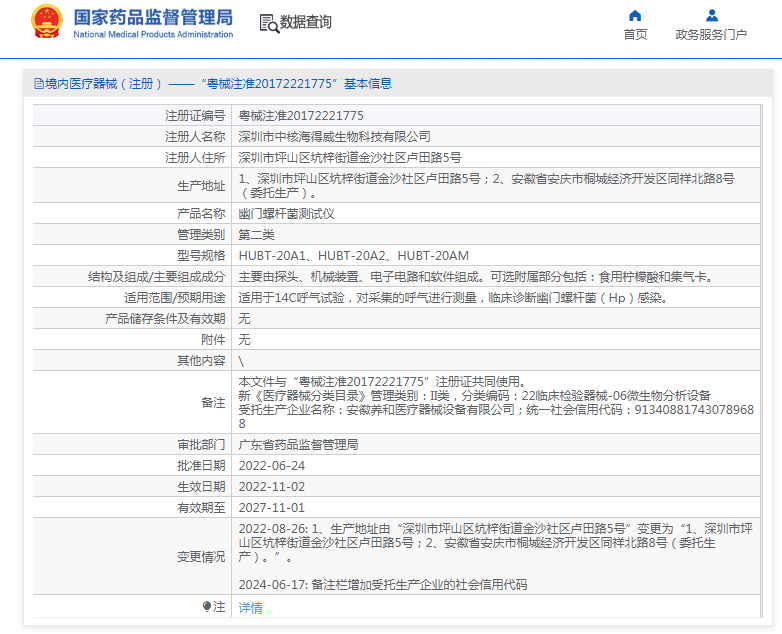Select product name 幽门螺杆菌测试仪
Viewport: 782px width, 634px height.
pos(286,213)
